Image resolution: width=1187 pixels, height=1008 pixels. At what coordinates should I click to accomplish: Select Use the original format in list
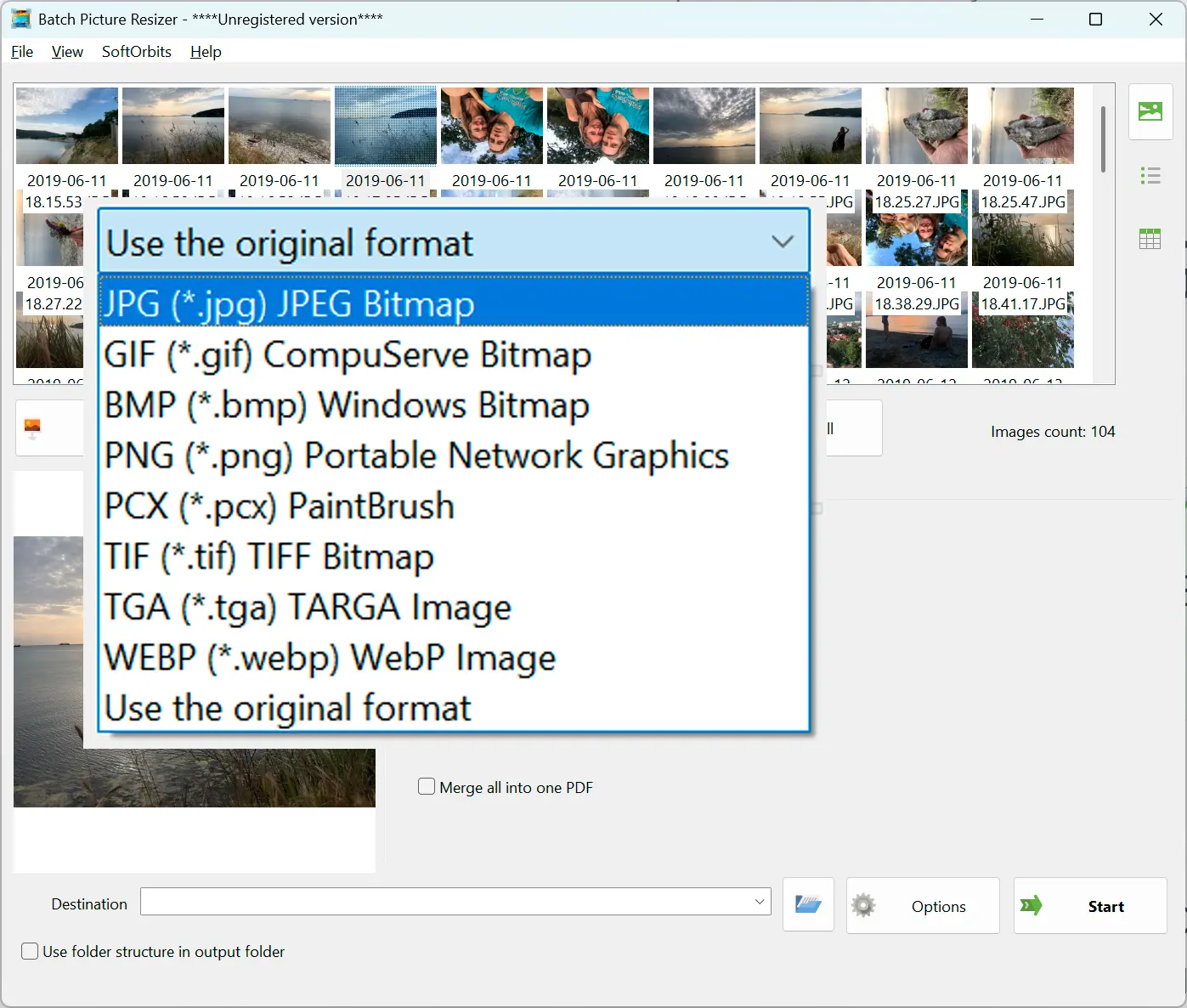point(454,708)
